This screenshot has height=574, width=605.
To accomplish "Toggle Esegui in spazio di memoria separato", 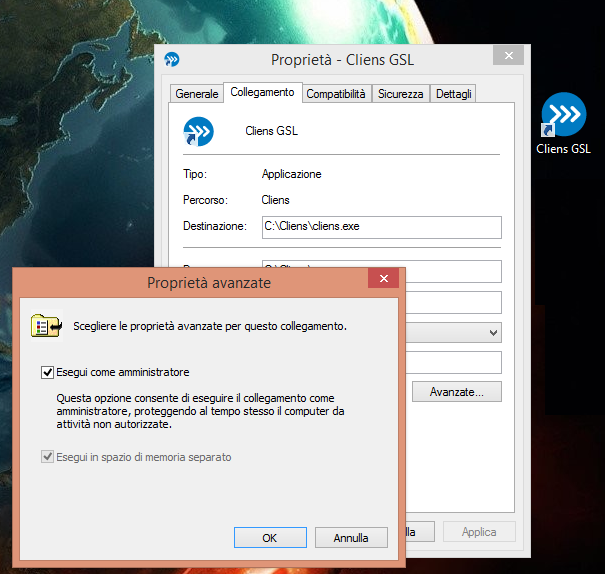I will tap(47, 457).
